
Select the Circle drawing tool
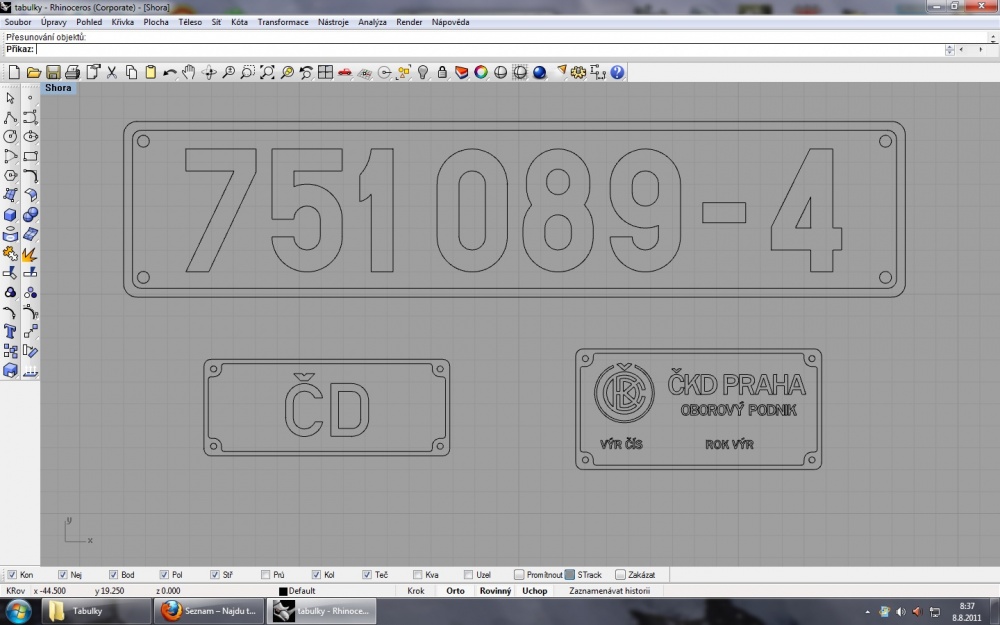pyautogui.click(x=10, y=136)
